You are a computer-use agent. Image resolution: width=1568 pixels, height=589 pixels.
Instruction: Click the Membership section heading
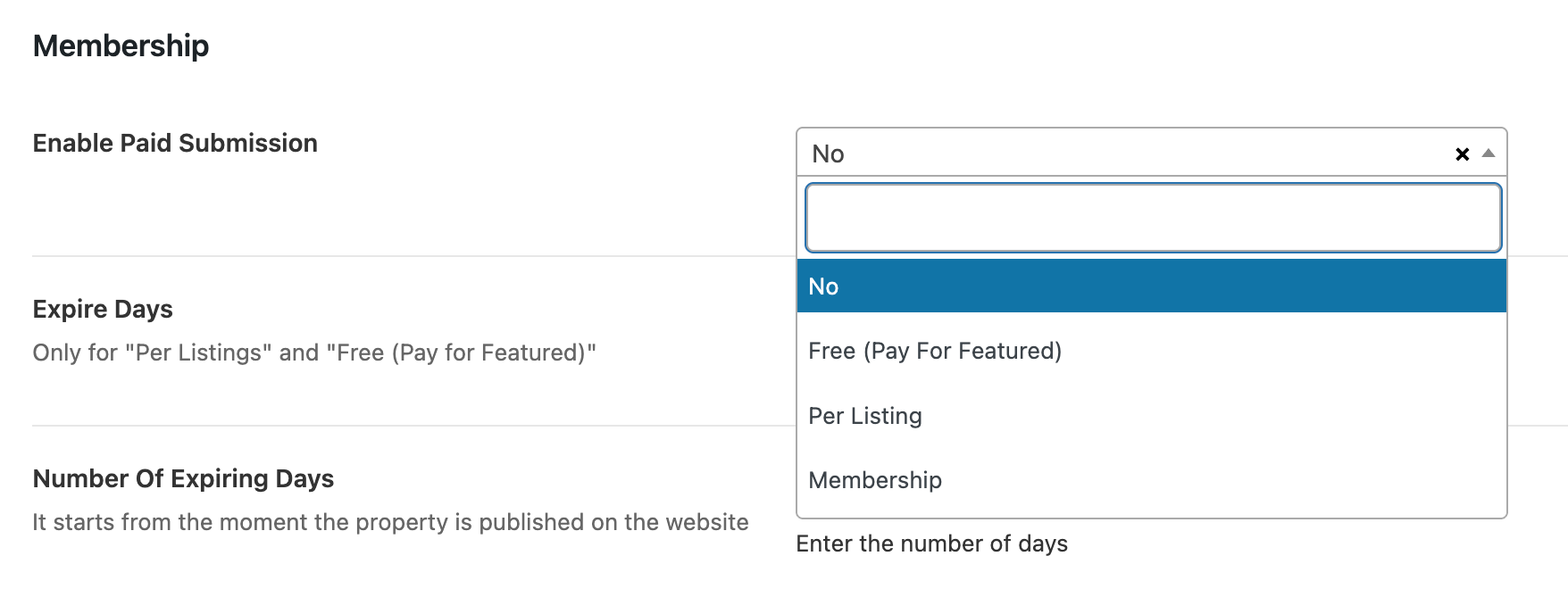(x=120, y=45)
